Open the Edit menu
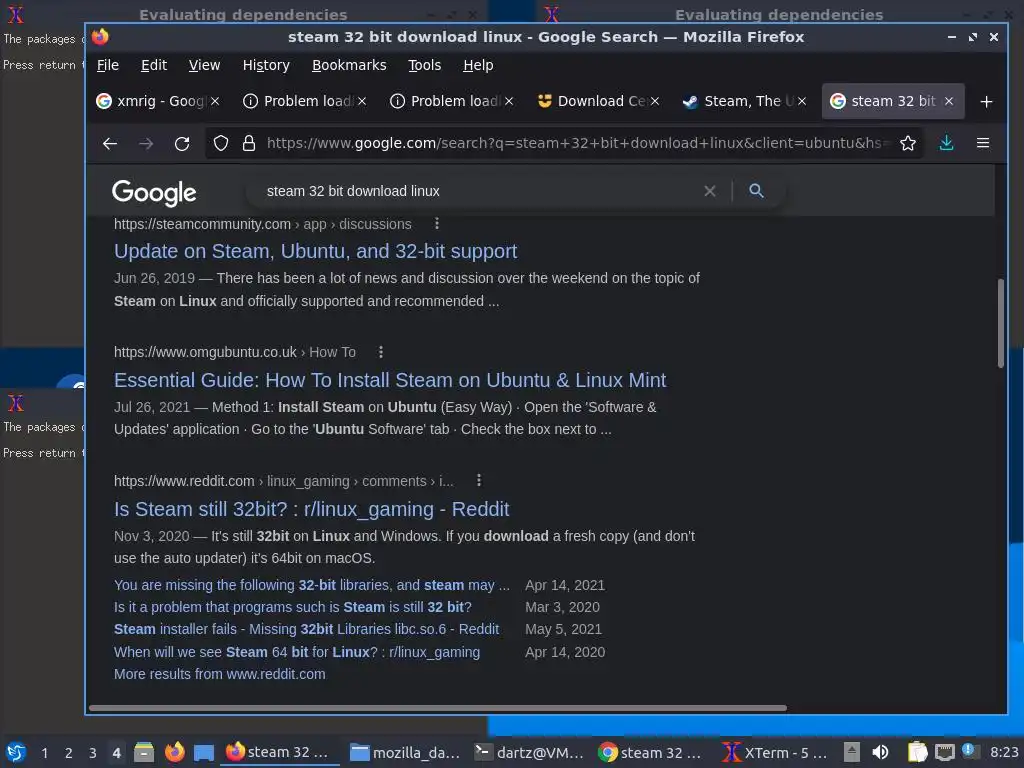1024x768 pixels. click(153, 65)
